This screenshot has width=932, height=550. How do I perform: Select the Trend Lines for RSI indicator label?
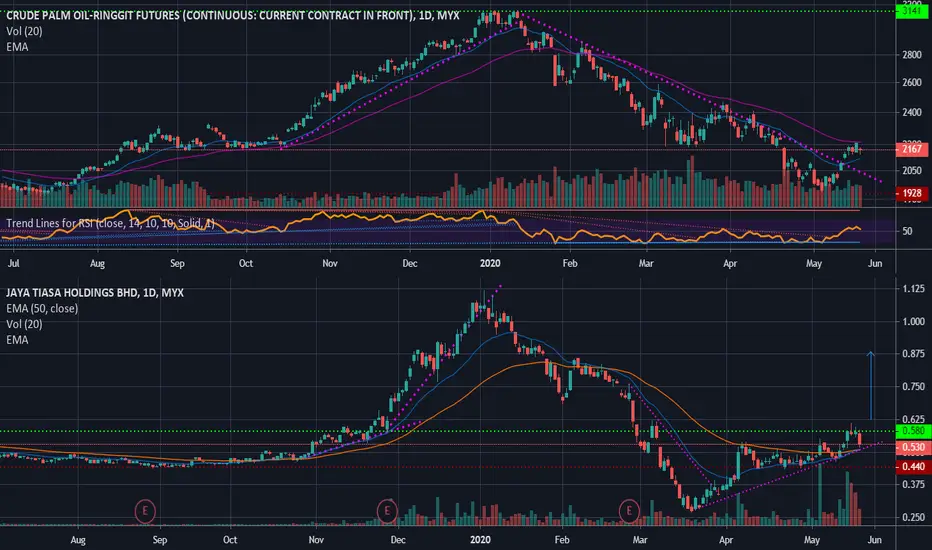(111, 224)
